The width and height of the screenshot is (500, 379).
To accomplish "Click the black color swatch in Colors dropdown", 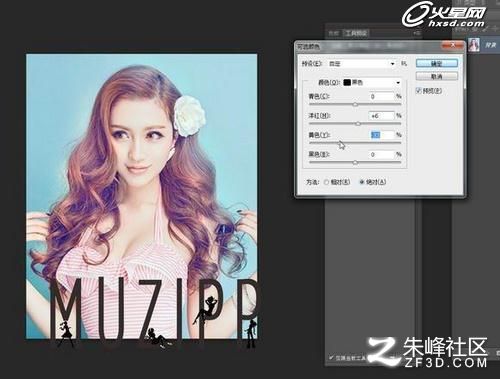I will coord(347,82).
